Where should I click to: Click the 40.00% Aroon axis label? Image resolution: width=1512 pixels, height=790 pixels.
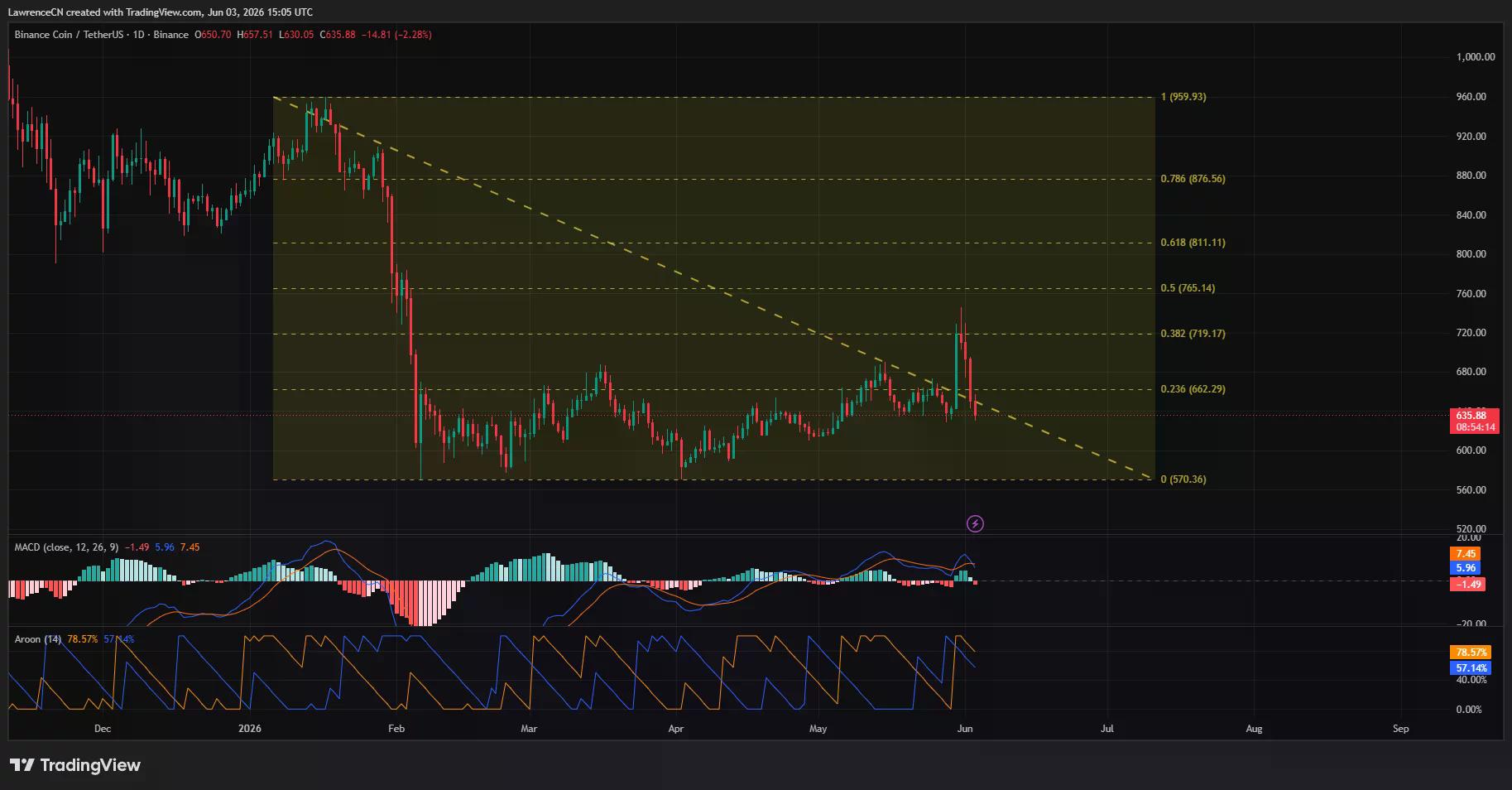coord(1470,680)
